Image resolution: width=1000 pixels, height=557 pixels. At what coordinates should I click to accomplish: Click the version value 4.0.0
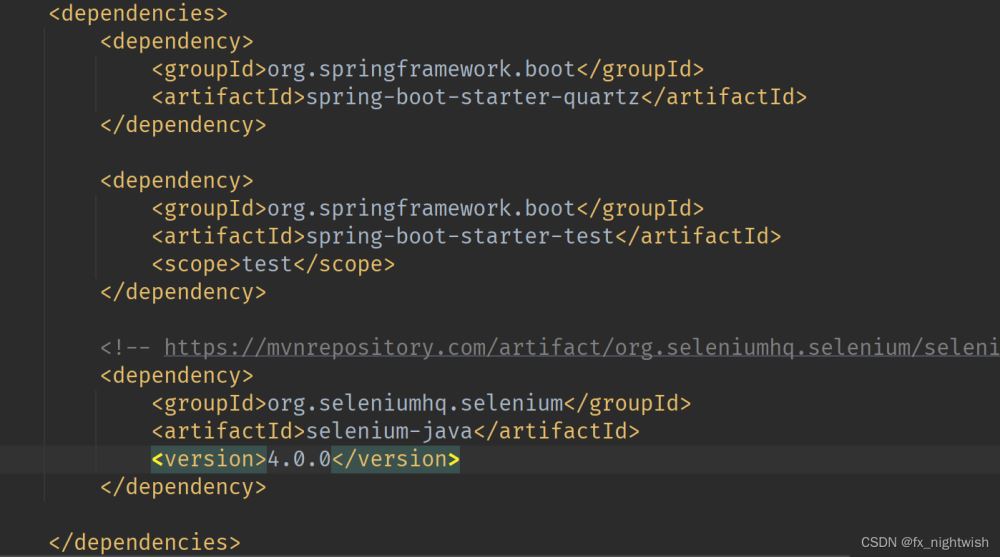tap(299, 459)
